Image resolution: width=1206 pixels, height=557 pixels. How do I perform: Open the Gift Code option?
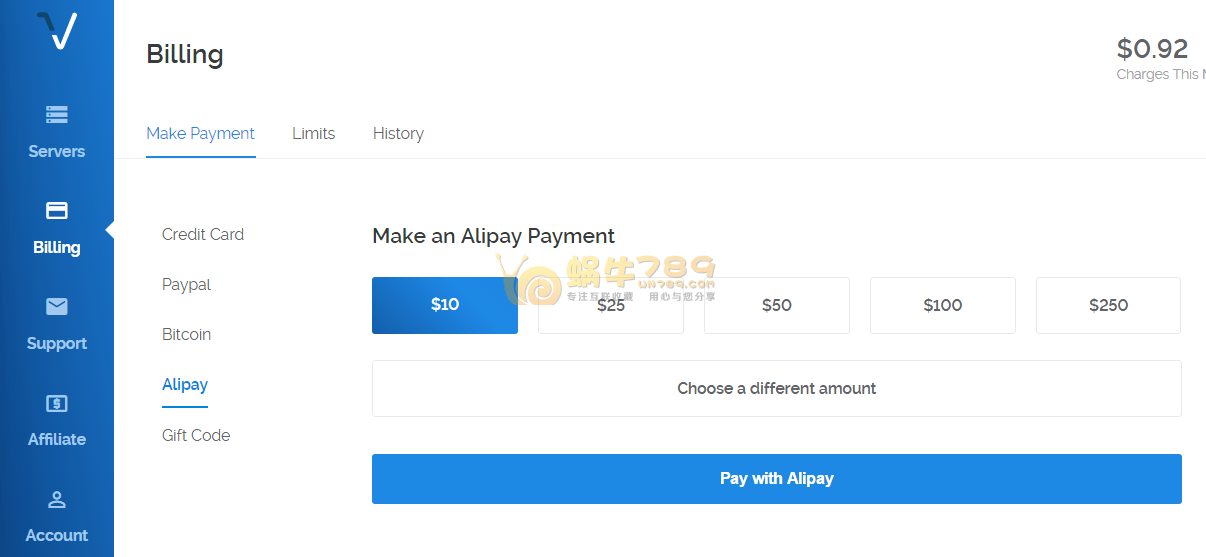(x=196, y=435)
